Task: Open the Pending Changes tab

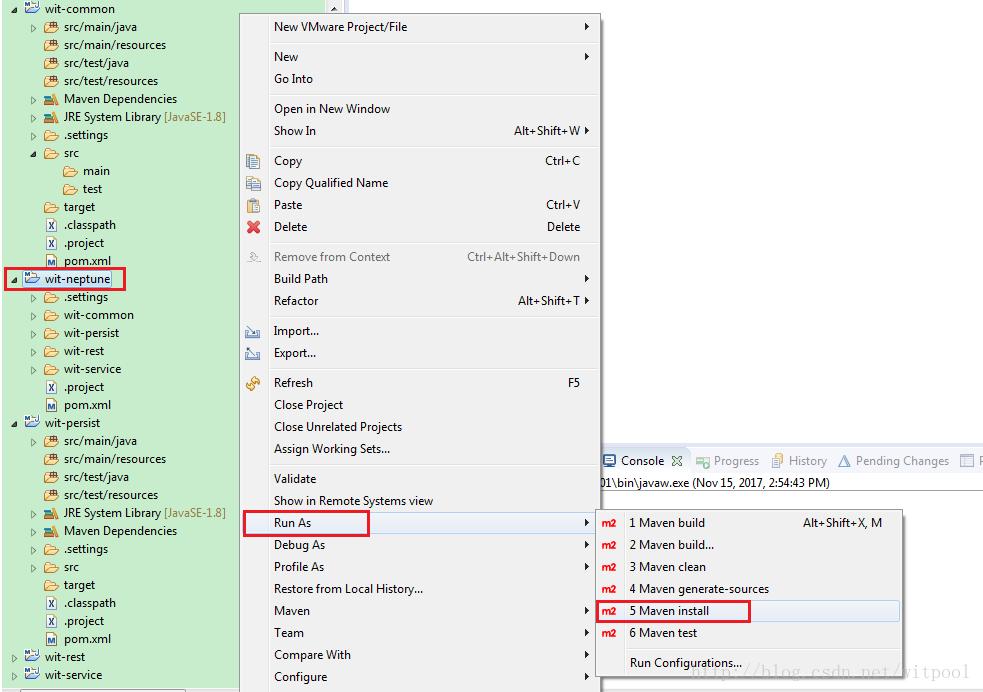Action: [x=900, y=461]
